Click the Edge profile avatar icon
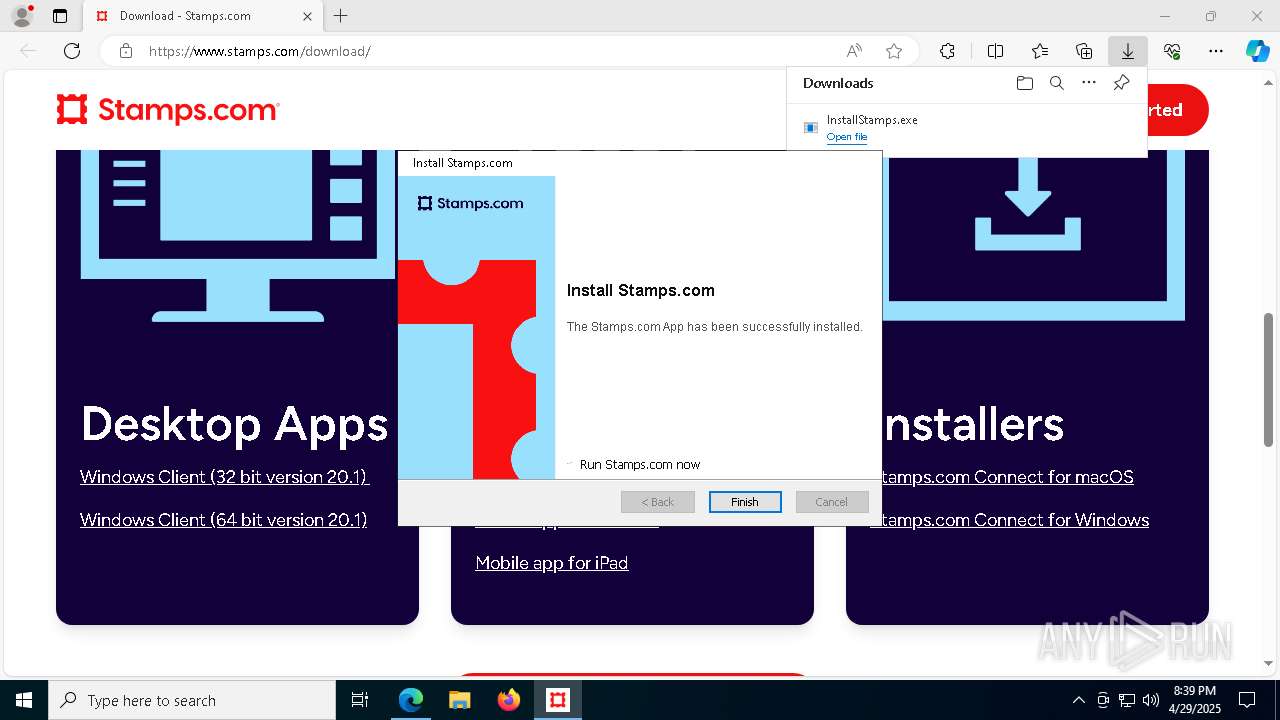 (x=21, y=16)
